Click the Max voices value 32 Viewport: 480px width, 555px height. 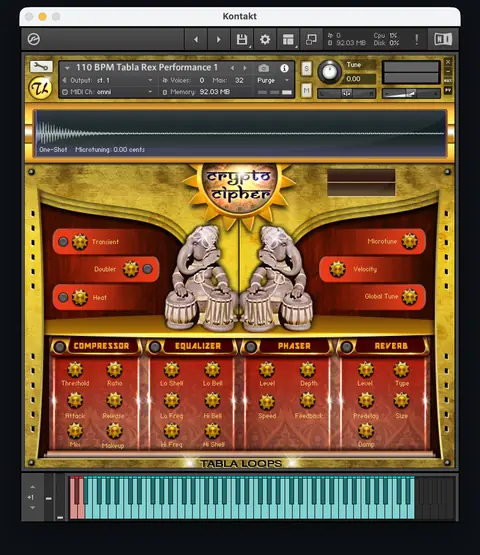tap(239, 80)
